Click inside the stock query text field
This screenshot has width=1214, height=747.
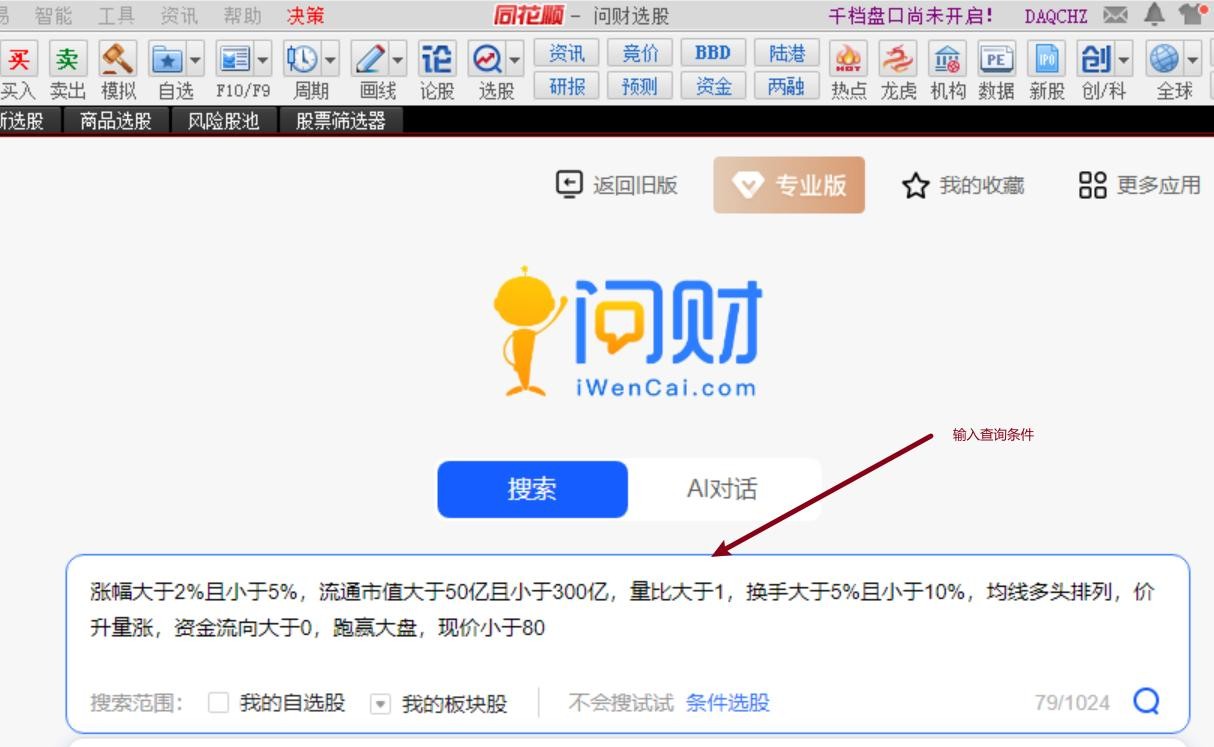pos(620,610)
